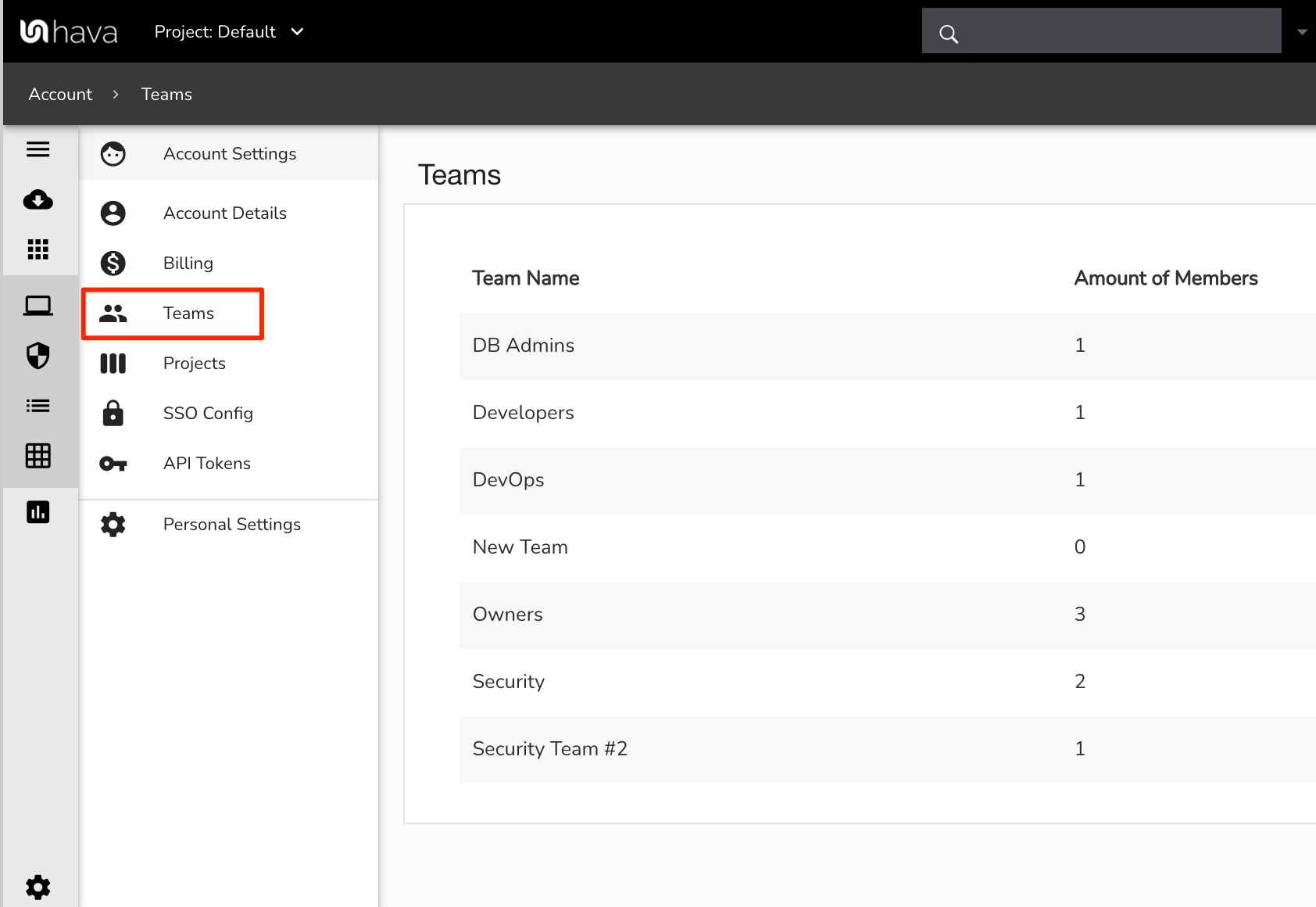Screen dimensions: 1316x907
Task: Open the DevOps team row
Action: click(508, 480)
